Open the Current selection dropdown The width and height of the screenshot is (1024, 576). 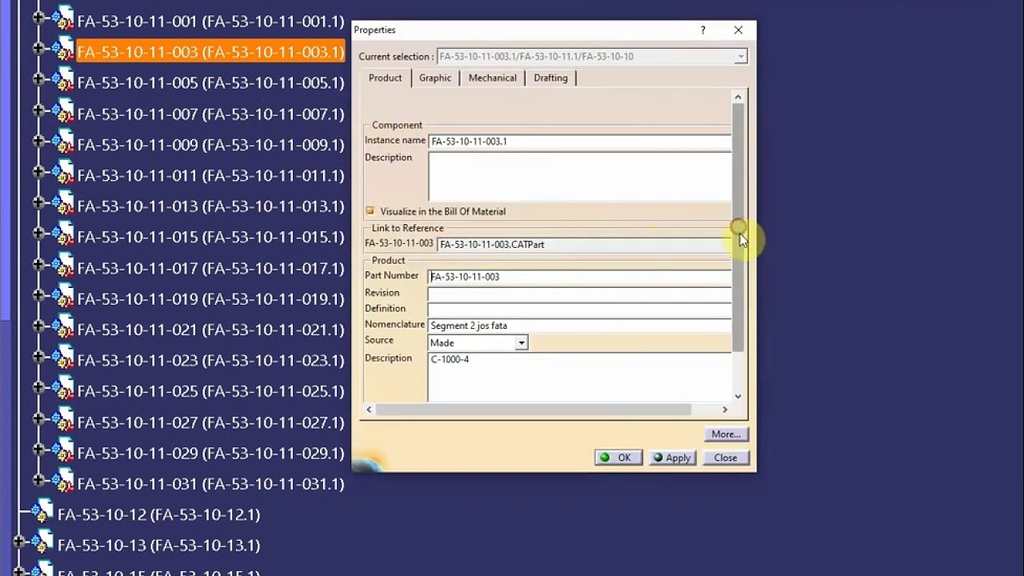tap(741, 56)
